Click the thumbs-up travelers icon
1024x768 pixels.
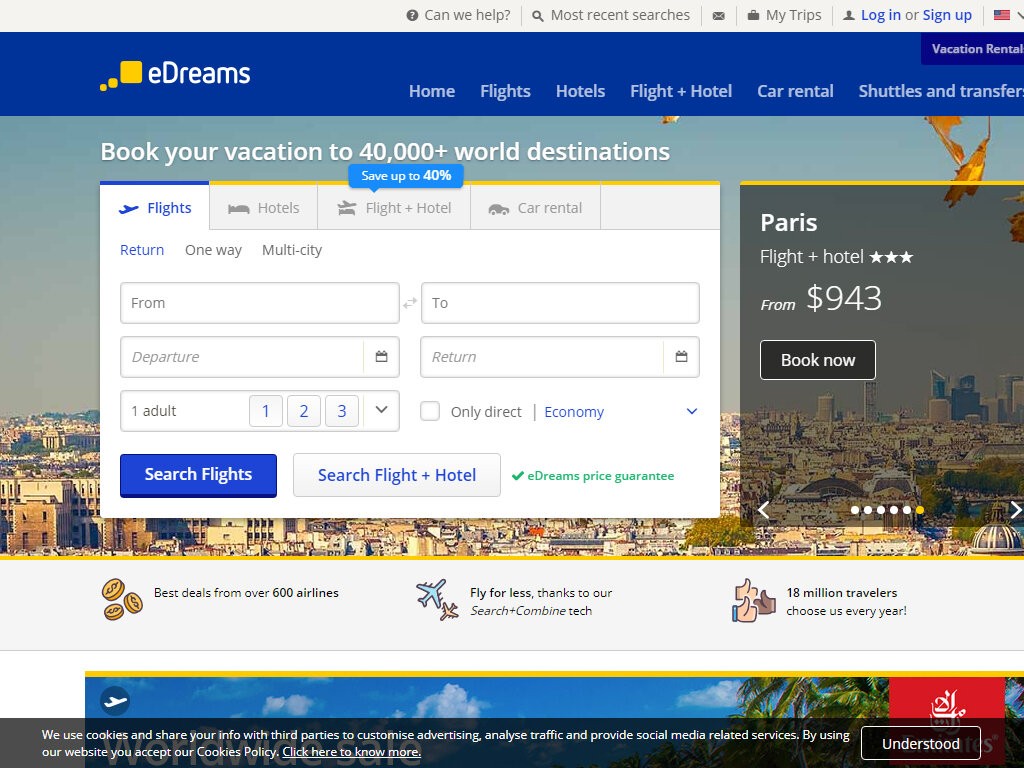click(x=753, y=600)
